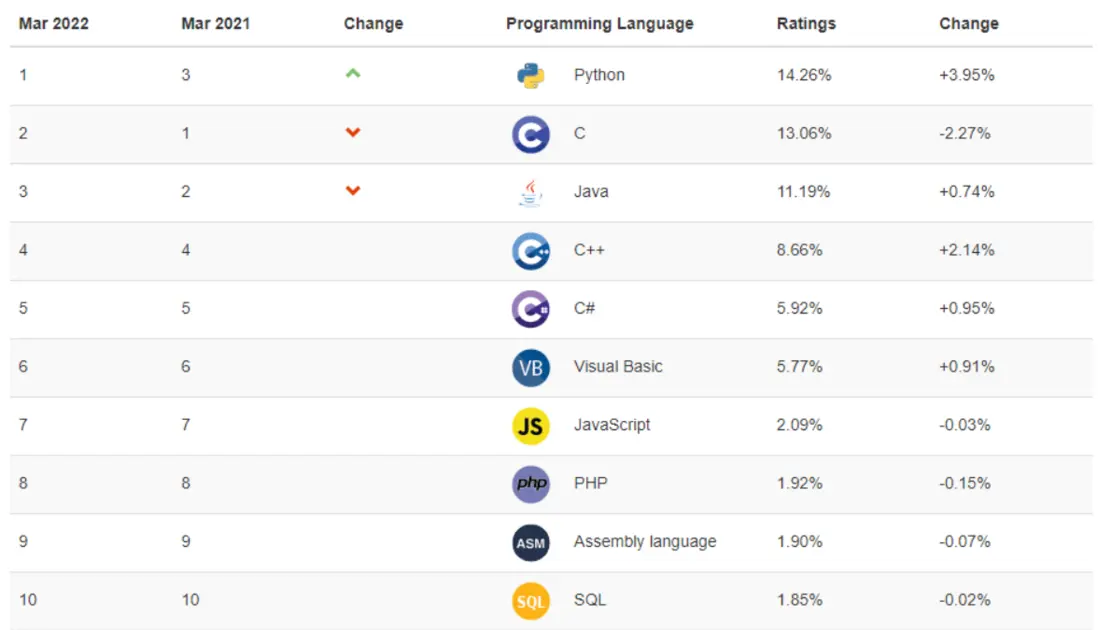This screenshot has height=630, width=1098.
Task: Click the Mar 2022 column header
Action: click(x=53, y=23)
